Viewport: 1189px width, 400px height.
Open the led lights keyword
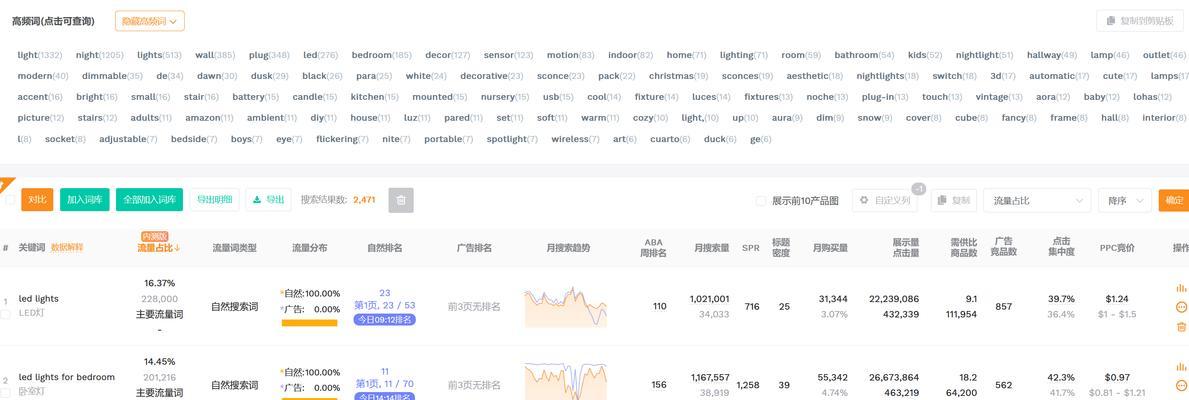39,298
